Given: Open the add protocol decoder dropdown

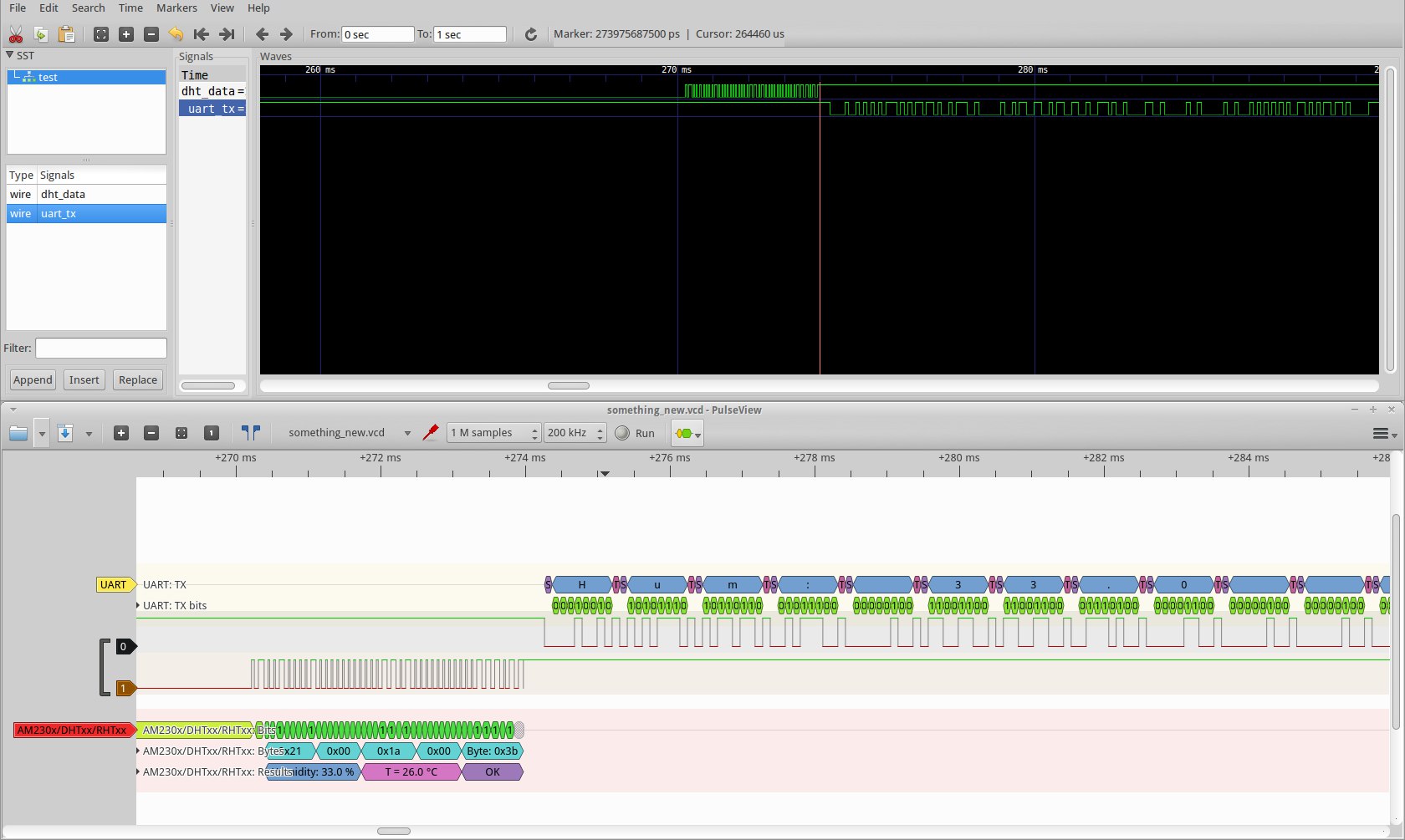Looking at the screenshot, I should 687,433.
